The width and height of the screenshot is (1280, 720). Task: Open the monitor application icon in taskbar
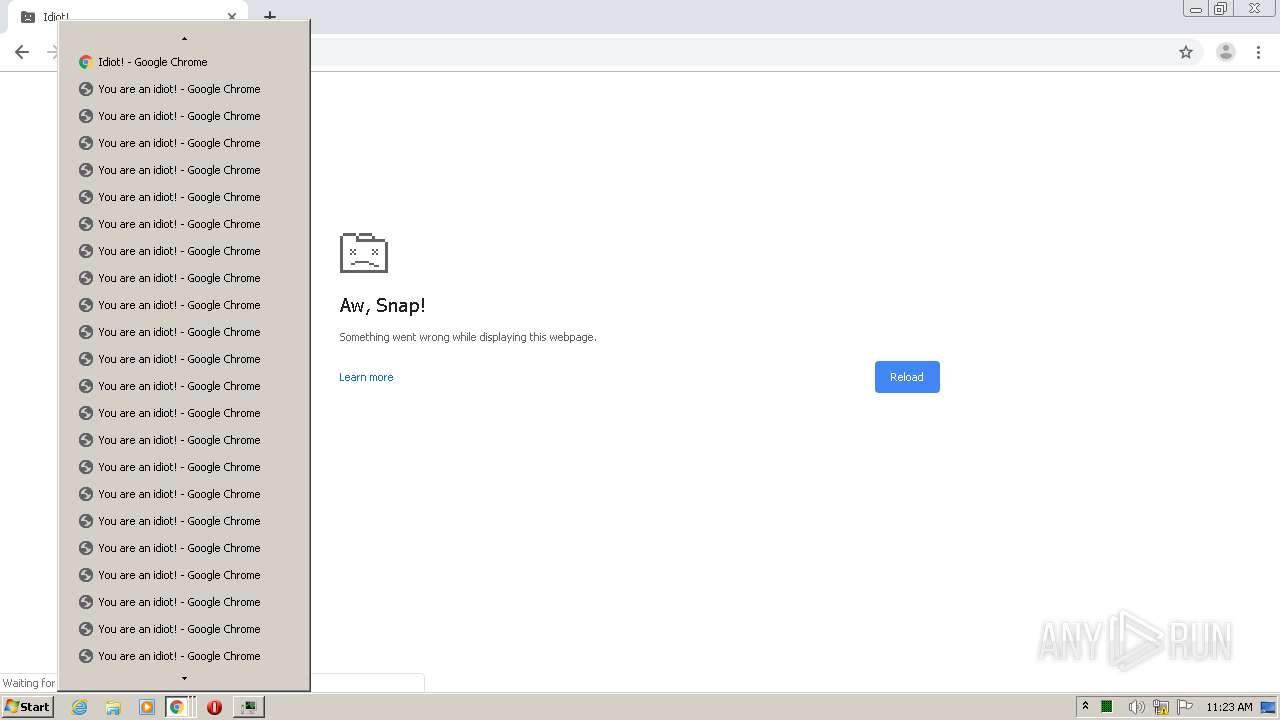[x=248, y=707]
